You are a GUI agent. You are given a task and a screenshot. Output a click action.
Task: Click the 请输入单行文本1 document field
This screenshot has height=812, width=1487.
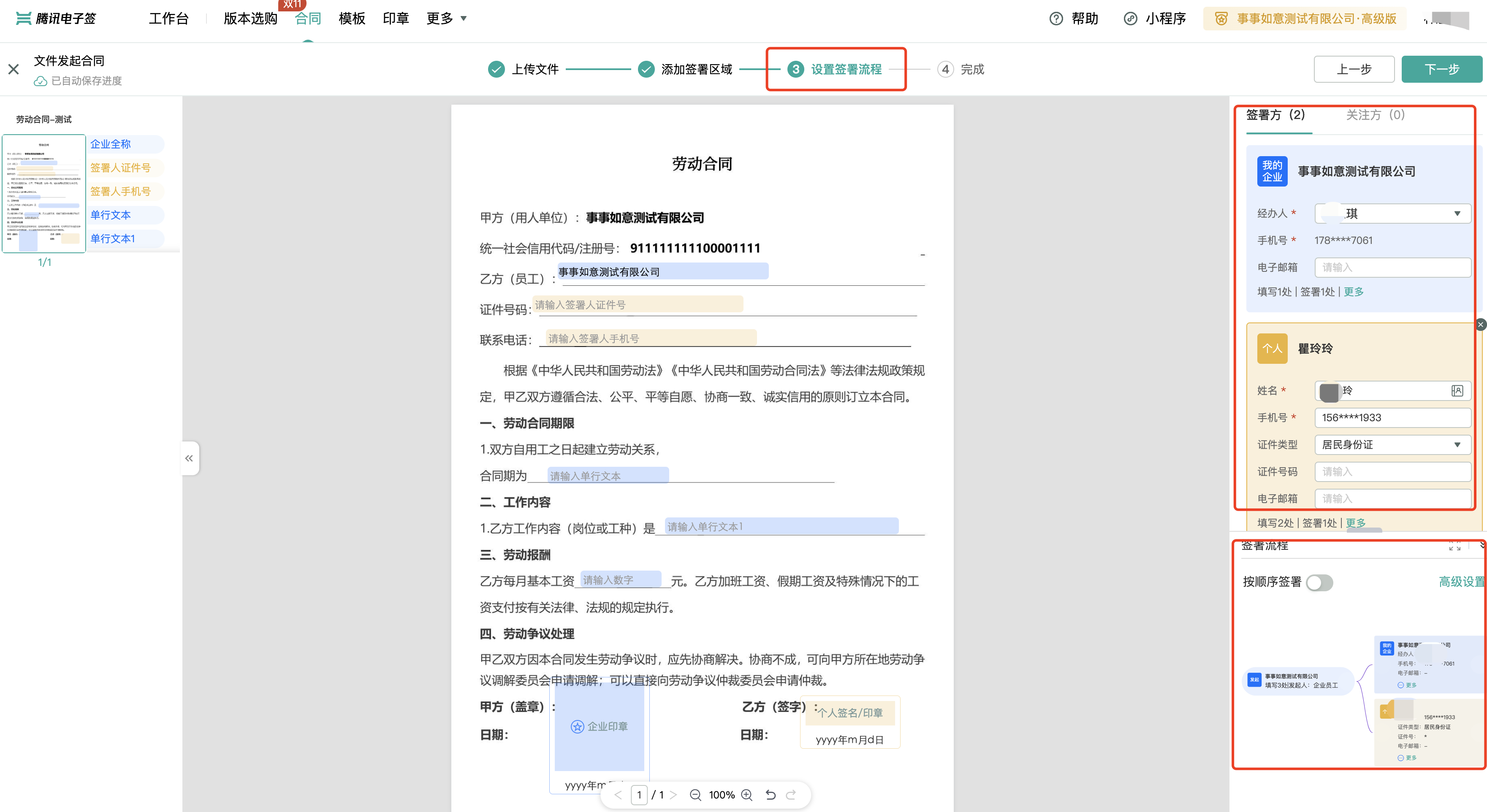click(781, 526)
